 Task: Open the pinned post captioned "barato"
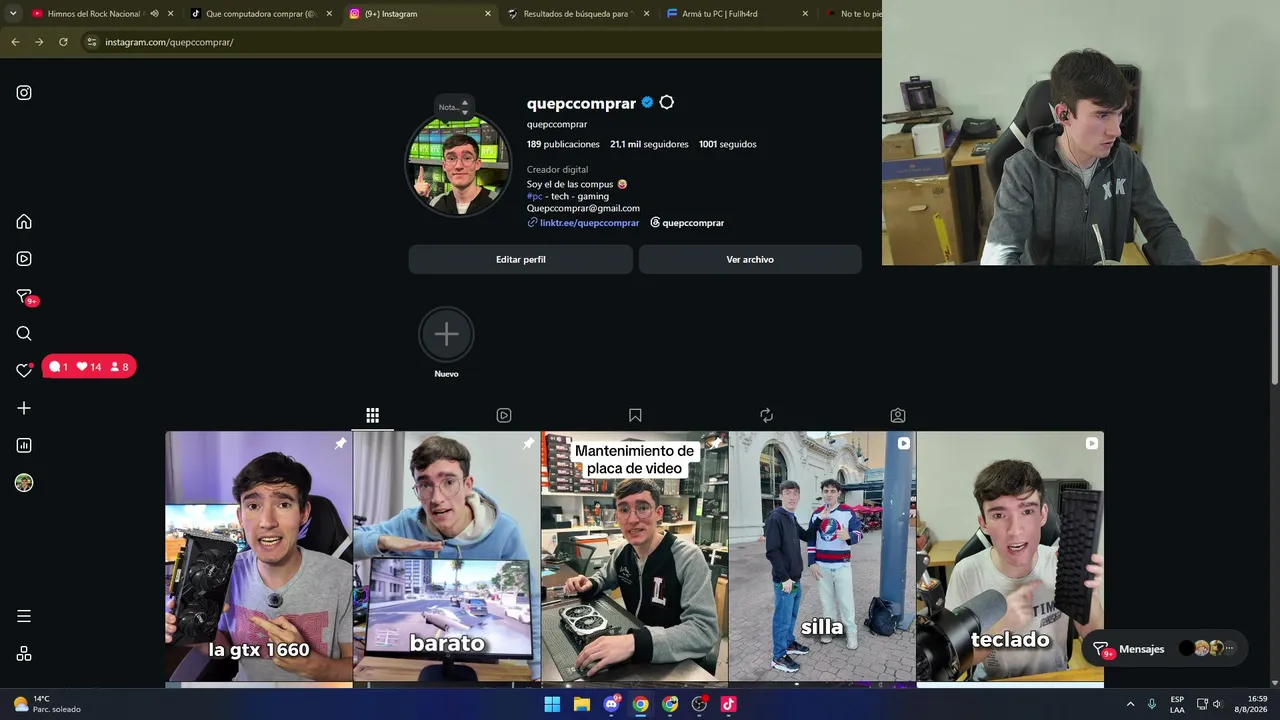[447, 556]
